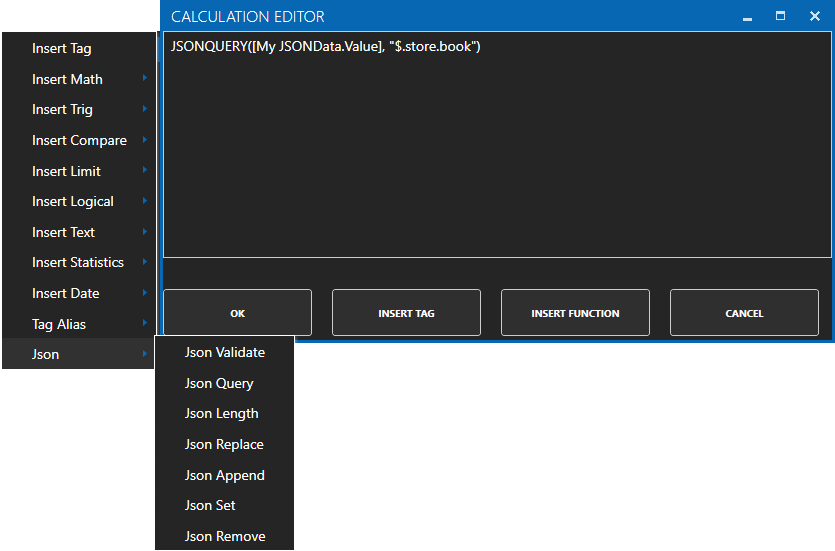Open Insert Date submenu
The height and width of the screenshot is (551, 835).
[x=65, y=293]
